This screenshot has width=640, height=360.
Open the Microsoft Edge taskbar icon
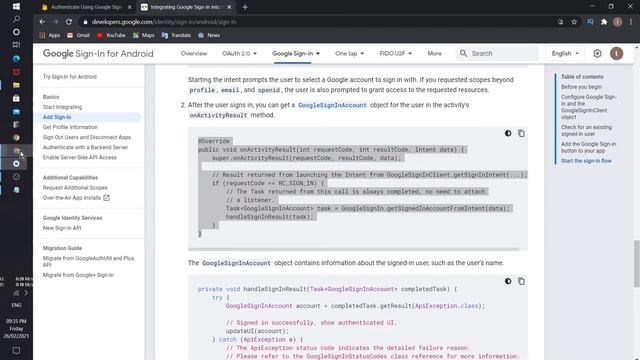point(16,59)
